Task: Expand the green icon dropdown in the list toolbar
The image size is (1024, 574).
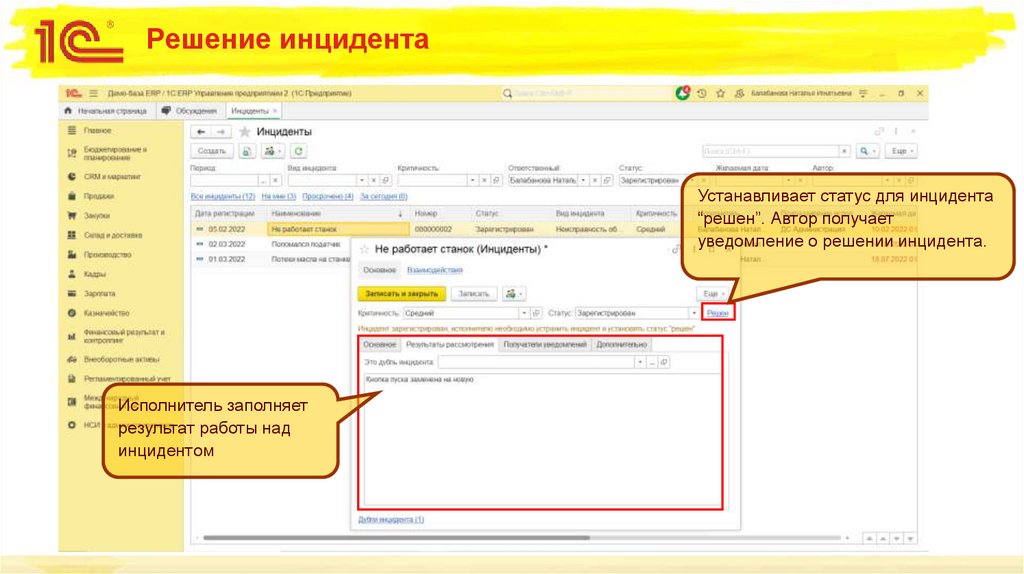Action: point(272,151)
